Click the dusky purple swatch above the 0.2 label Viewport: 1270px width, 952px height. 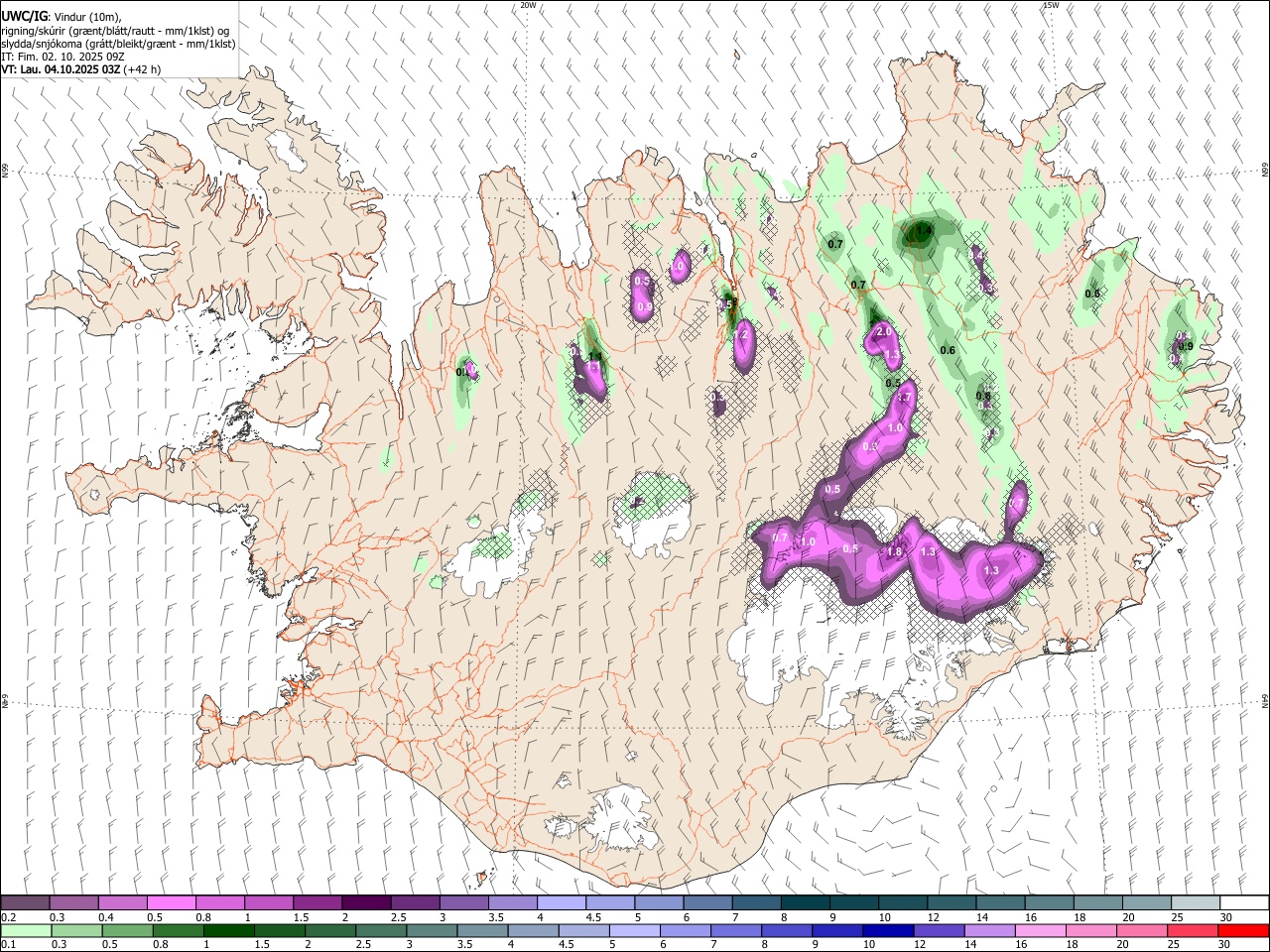coord(25,903)
